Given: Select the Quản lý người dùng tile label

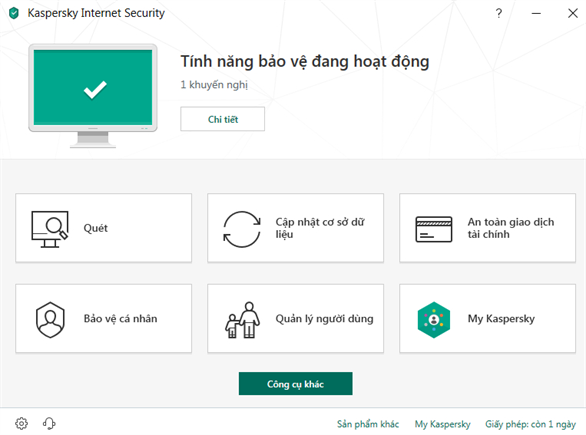Looking at the screenshot, I should pyautogui.click(x=324, y=319).
